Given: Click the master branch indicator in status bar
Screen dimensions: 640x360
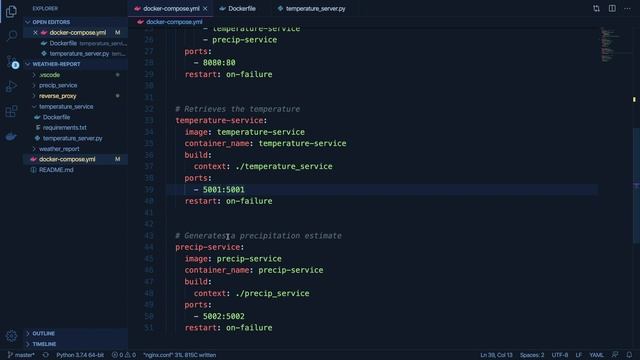Looking at the screenshot, I should point(21,355).
